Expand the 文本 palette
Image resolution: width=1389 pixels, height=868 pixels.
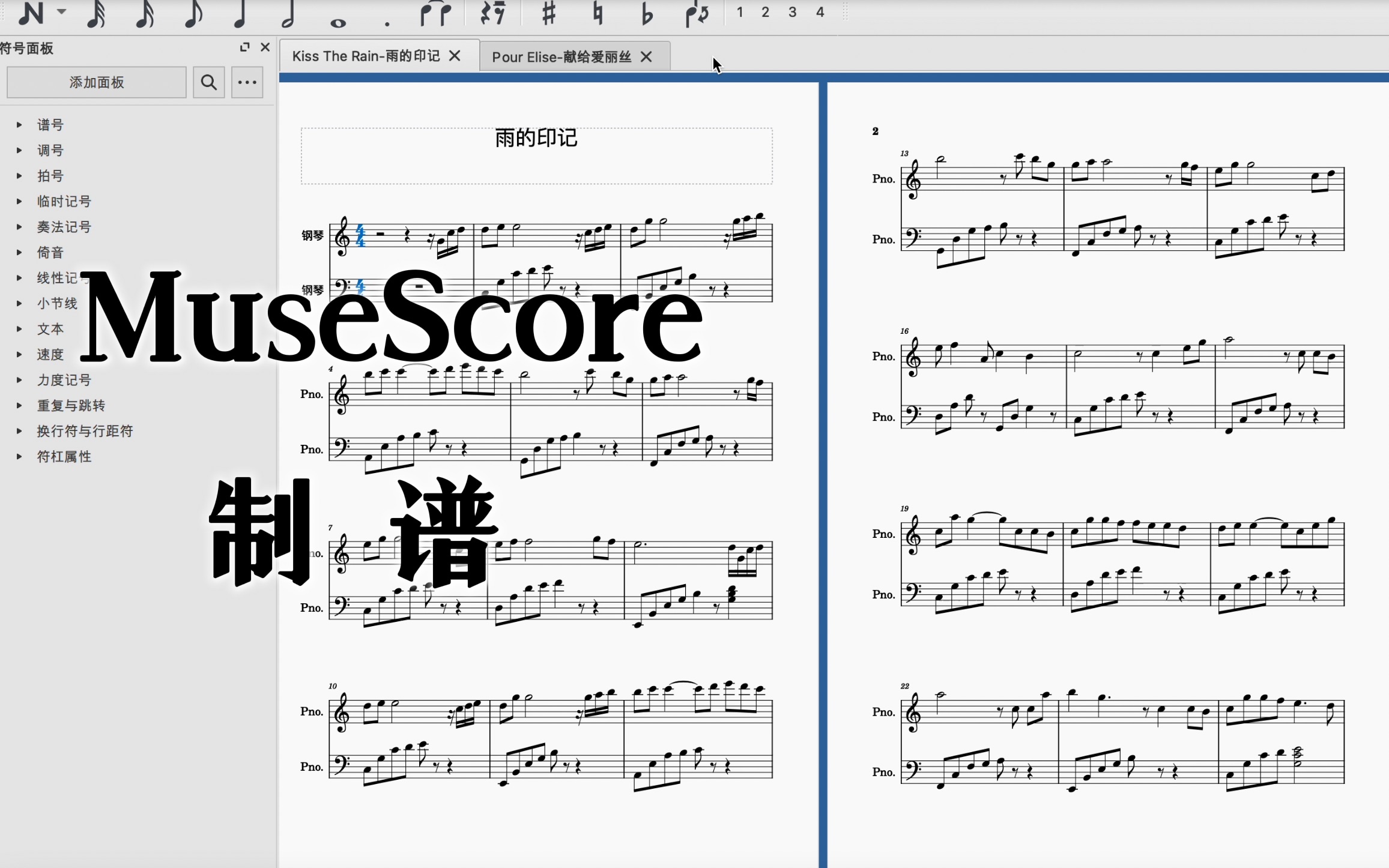pos(19,329)
